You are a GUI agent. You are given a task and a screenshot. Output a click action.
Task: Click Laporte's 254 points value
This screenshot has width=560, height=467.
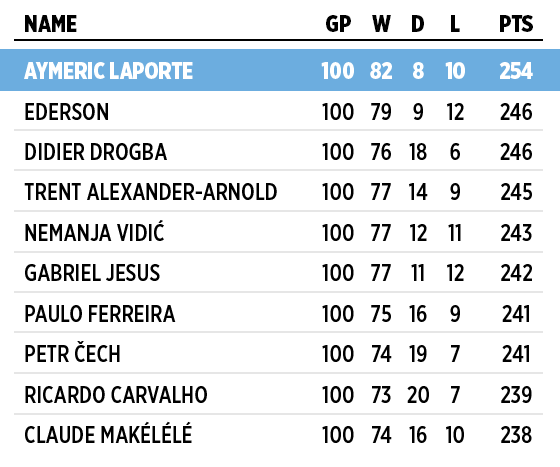(516, 71)
